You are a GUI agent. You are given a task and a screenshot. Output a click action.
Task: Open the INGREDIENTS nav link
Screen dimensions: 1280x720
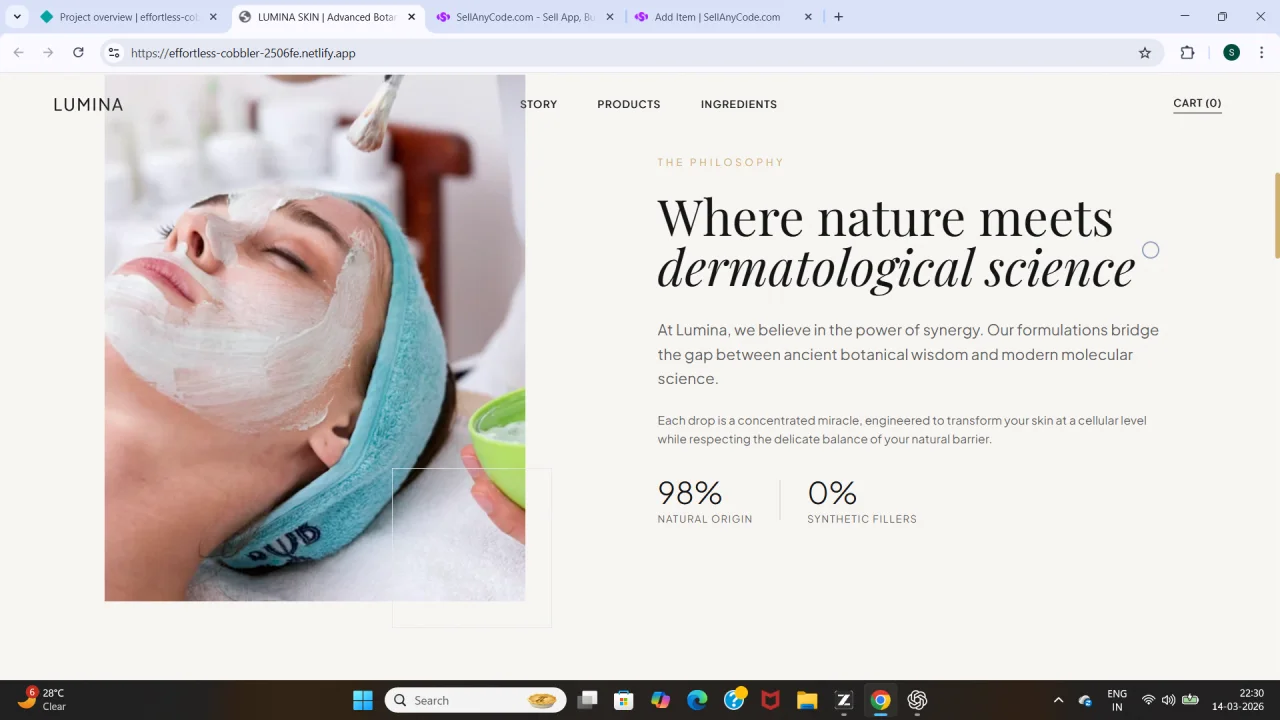739,104
